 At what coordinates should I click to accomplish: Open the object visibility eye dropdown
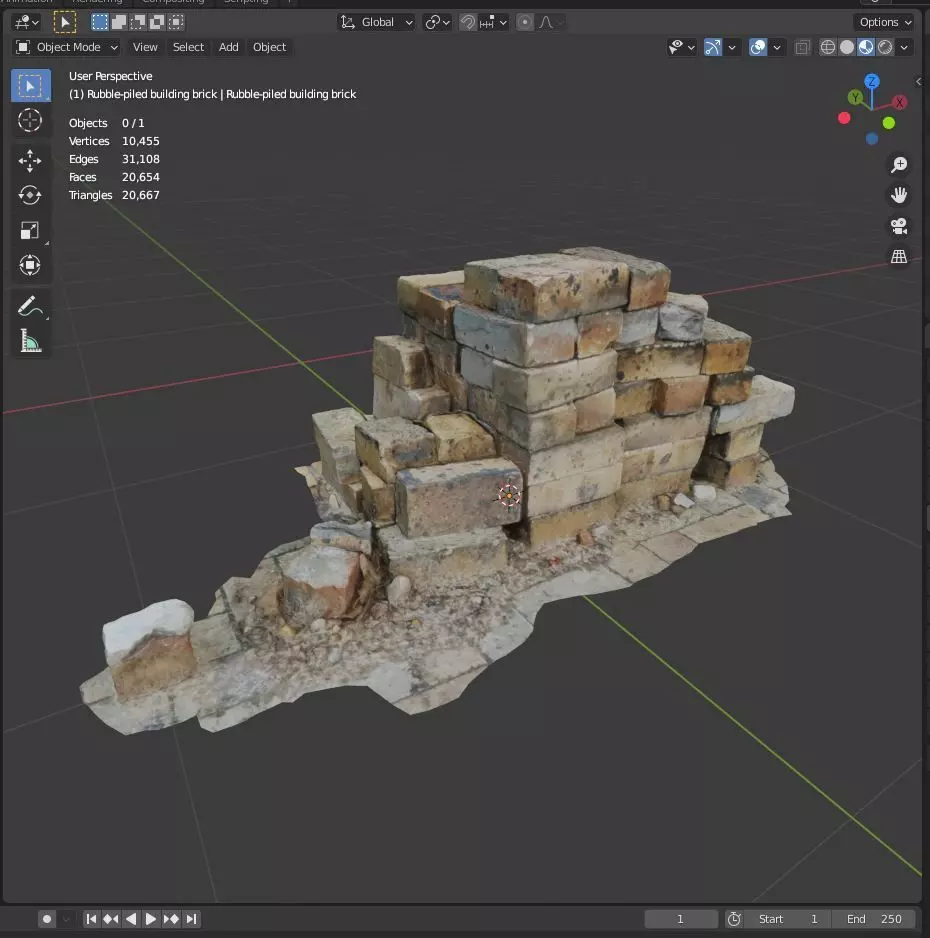point(681,47)
